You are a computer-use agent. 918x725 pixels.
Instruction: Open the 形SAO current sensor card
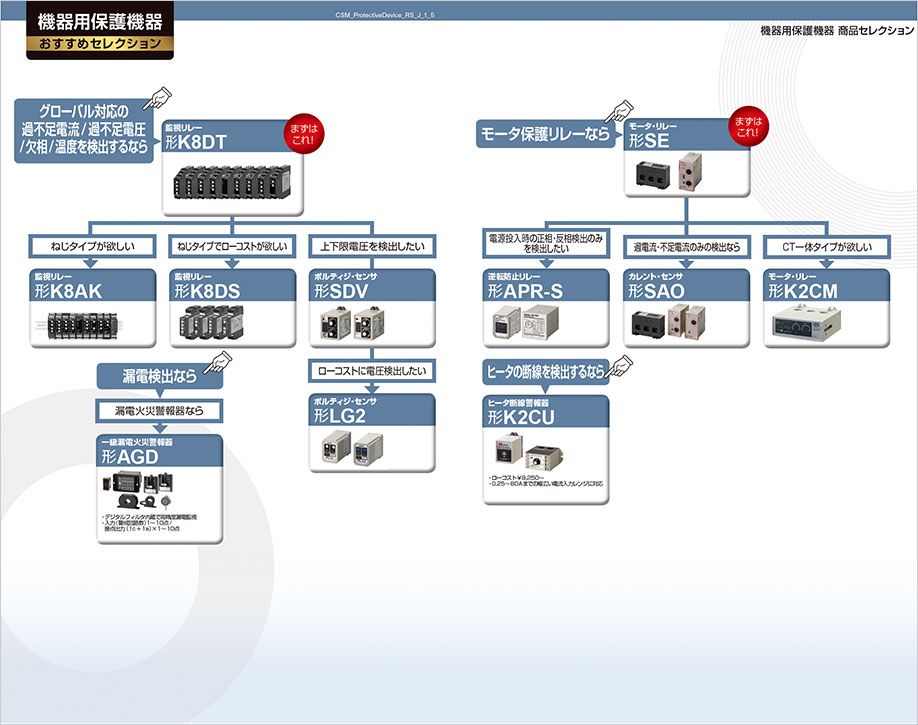point(686,308)
